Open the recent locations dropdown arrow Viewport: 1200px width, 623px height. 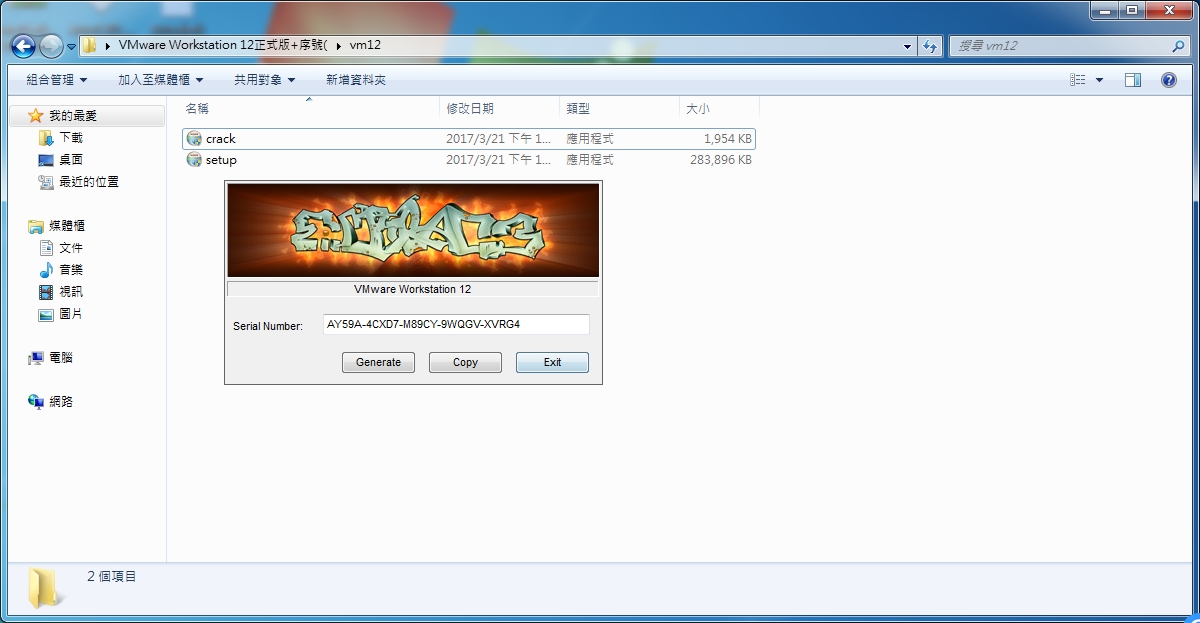pyautogui.click(x=71, y=47)
